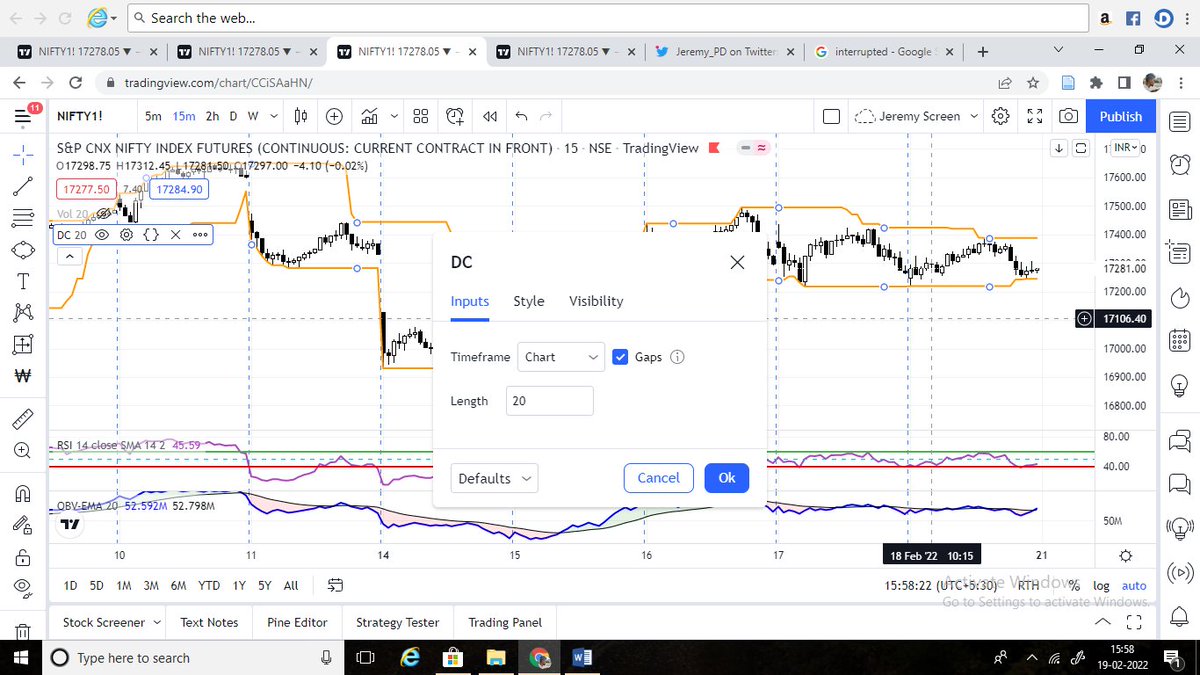Select the 1Y date range
Viewport: 1200px width, 675px height.
(238, 585)
